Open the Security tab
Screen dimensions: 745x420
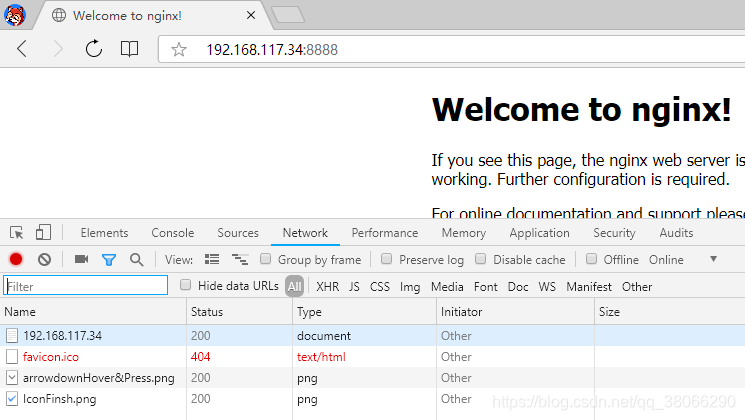(x=614, y=233)
